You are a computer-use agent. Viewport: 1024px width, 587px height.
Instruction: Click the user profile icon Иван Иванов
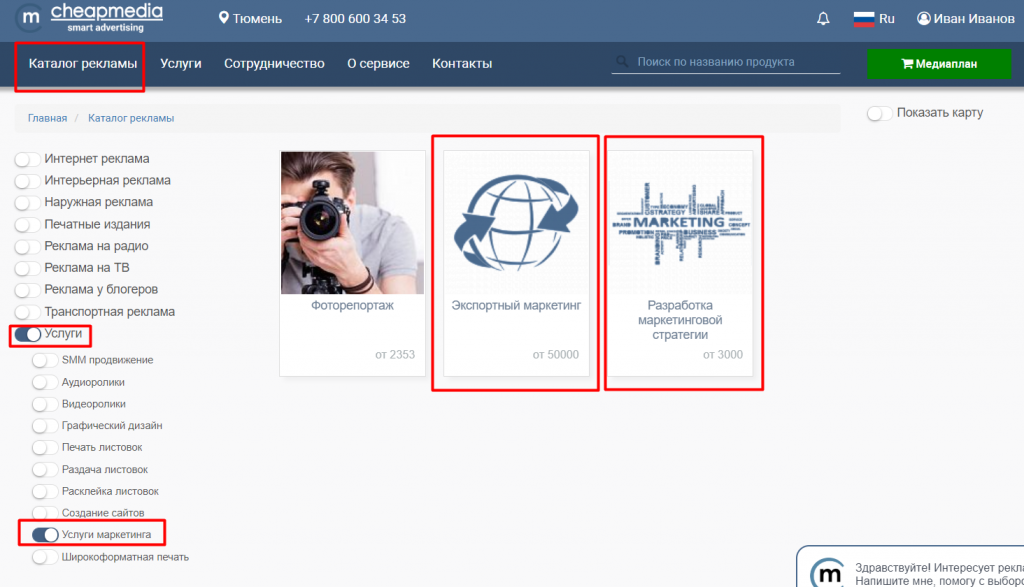tap(924, 19)
